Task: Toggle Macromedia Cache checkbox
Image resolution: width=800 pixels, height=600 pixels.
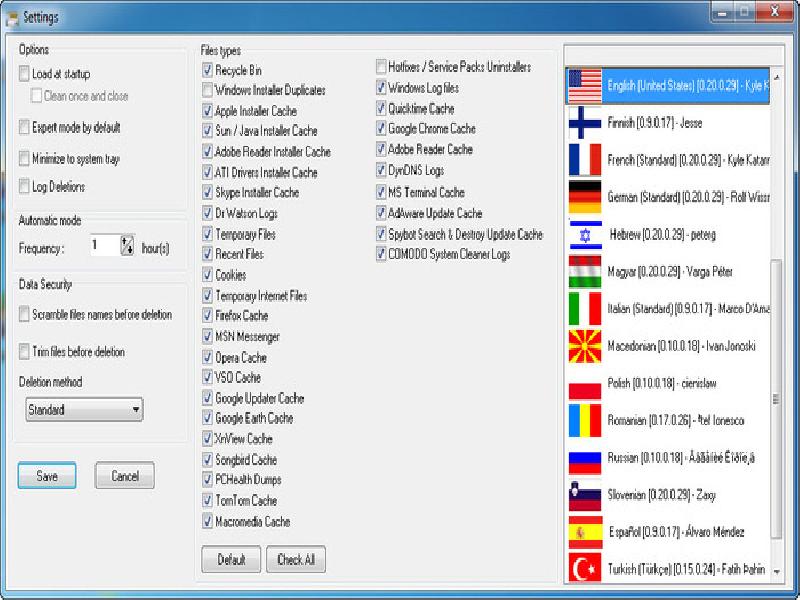Action: [207, 521]
